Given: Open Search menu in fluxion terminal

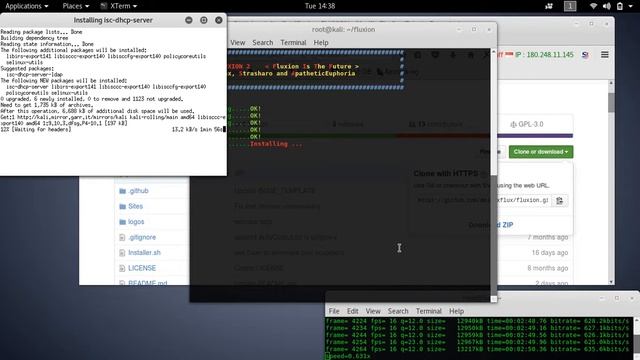Looking at the screenshot, I should 262,42.
